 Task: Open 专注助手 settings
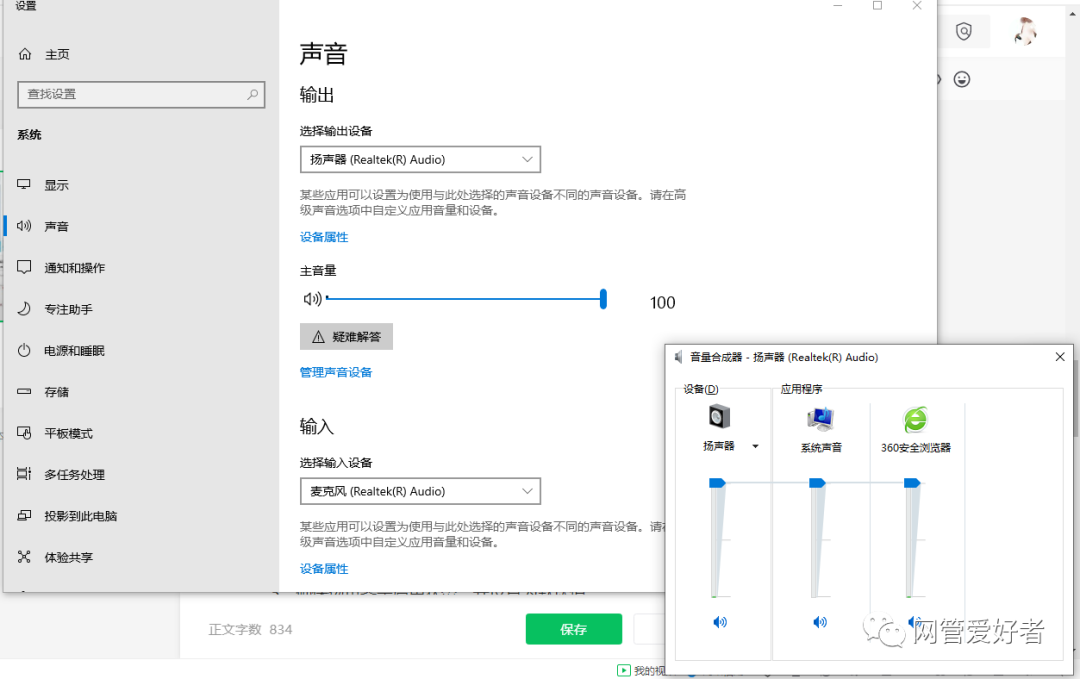(68, 309)
